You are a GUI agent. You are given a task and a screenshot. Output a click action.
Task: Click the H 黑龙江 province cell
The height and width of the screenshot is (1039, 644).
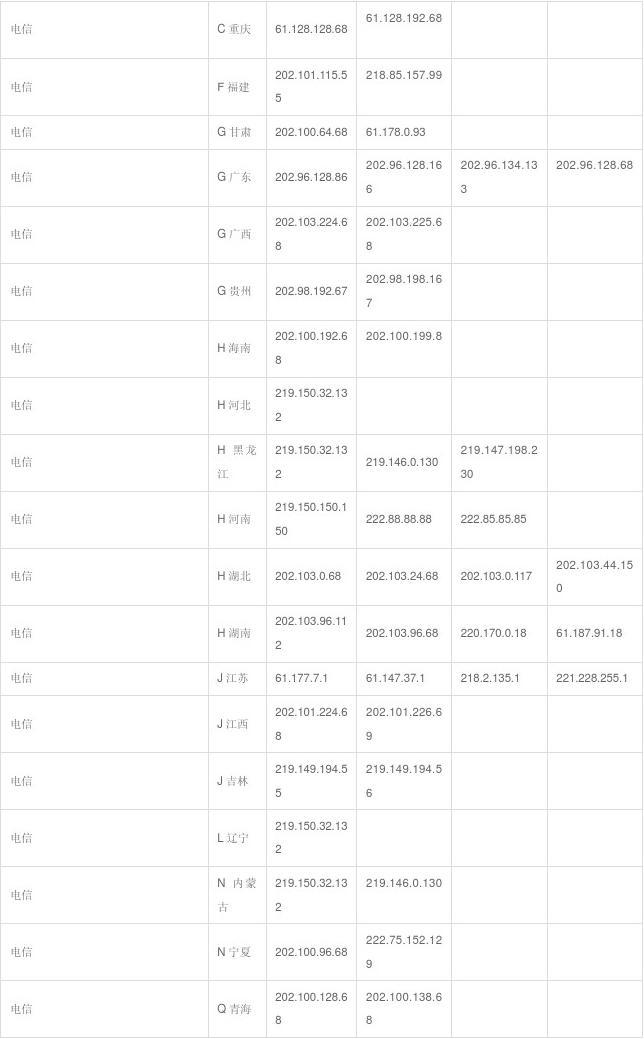pos(237,462)
